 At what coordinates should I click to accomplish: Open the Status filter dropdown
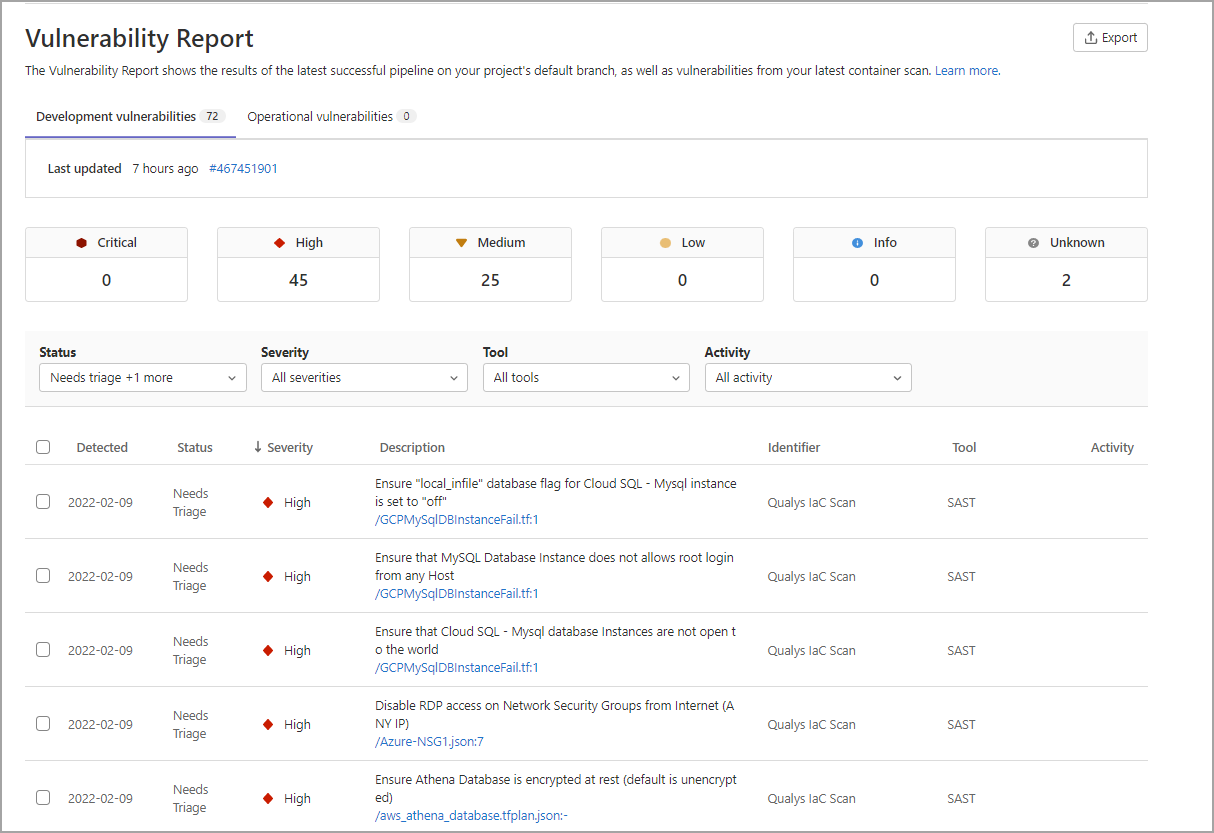click(142, 377)
